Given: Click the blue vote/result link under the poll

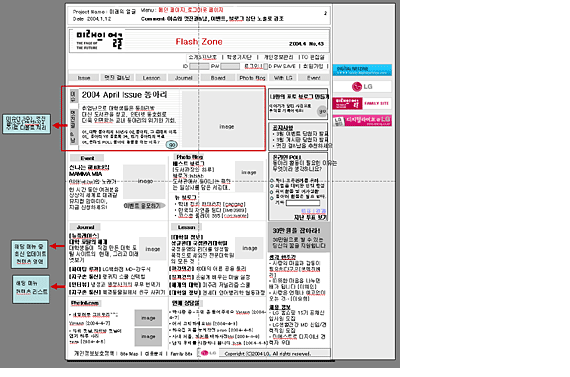Looking at the screenshot, I should [313, 211].
